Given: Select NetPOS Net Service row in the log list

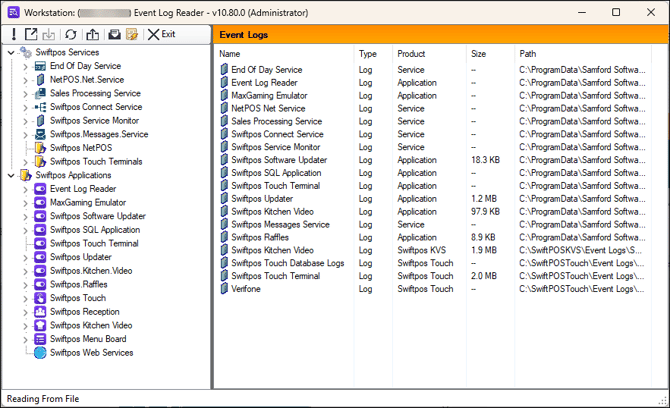Looking at the screenshot, I should coord(434,109).
